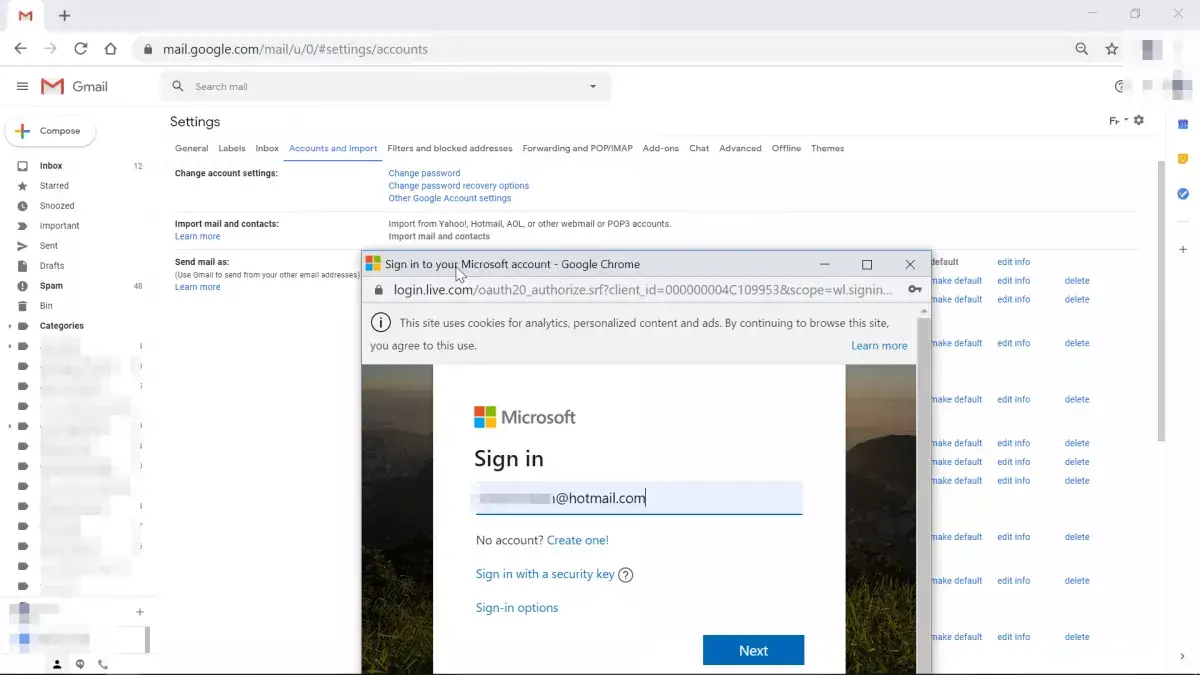Image resolution: width=1200 pixels, height=675 pixels.
Task: Click the search magnifier icon in Gmail
Action: pyautogui.click(x=178, y=87)
